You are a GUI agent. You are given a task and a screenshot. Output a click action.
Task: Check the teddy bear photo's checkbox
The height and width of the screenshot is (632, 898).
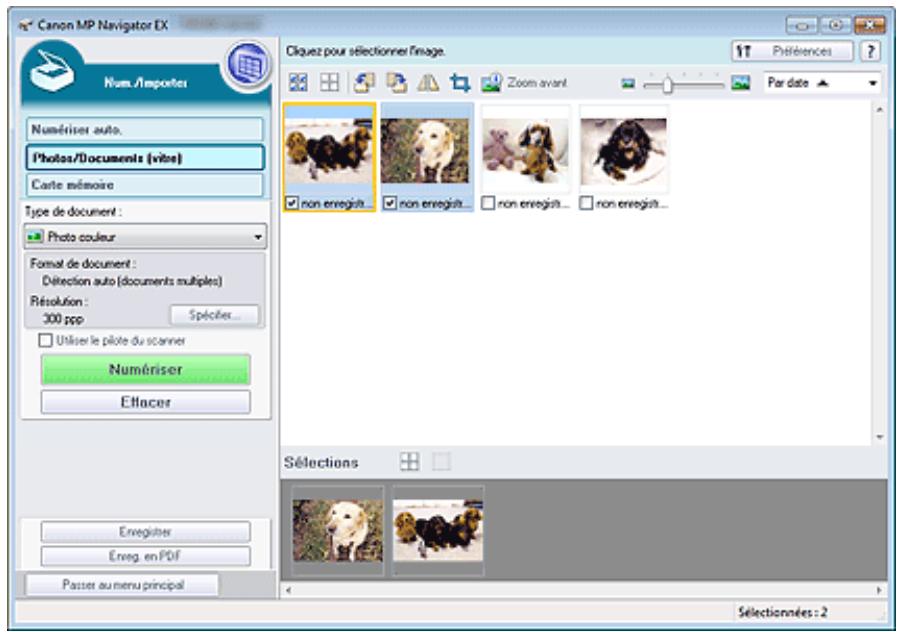click(x=488, y=203)
